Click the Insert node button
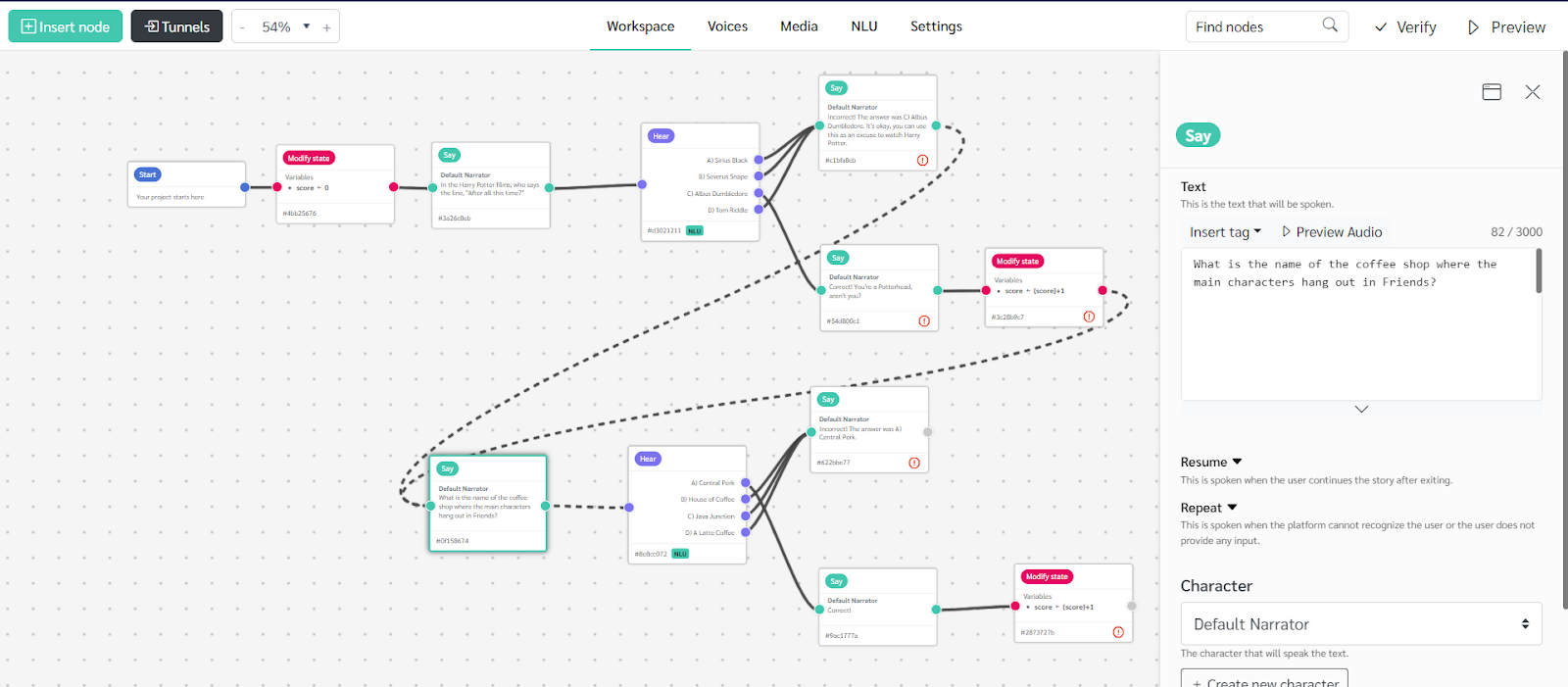The height and width of the screenshot is (687, 1568). [66, 26]
